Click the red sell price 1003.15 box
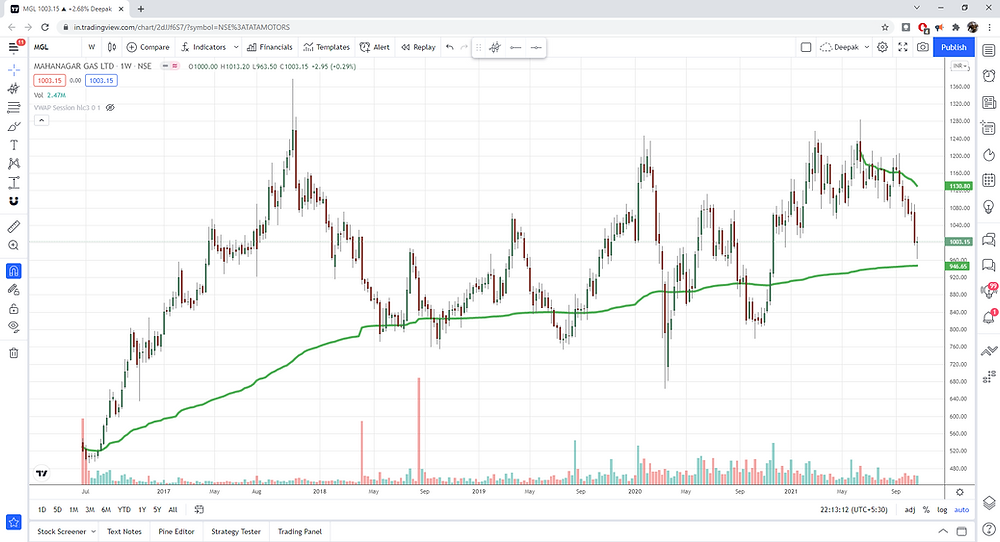Viewport: 1000px width, 542px height. coord(49,80)
